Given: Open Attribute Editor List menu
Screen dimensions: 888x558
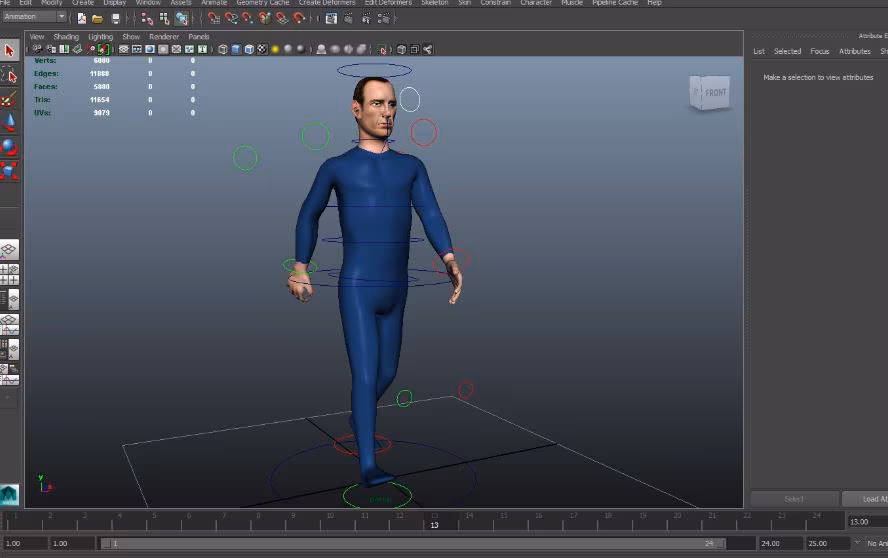Looking at the screenshot, I should click(x=759, y=51).
